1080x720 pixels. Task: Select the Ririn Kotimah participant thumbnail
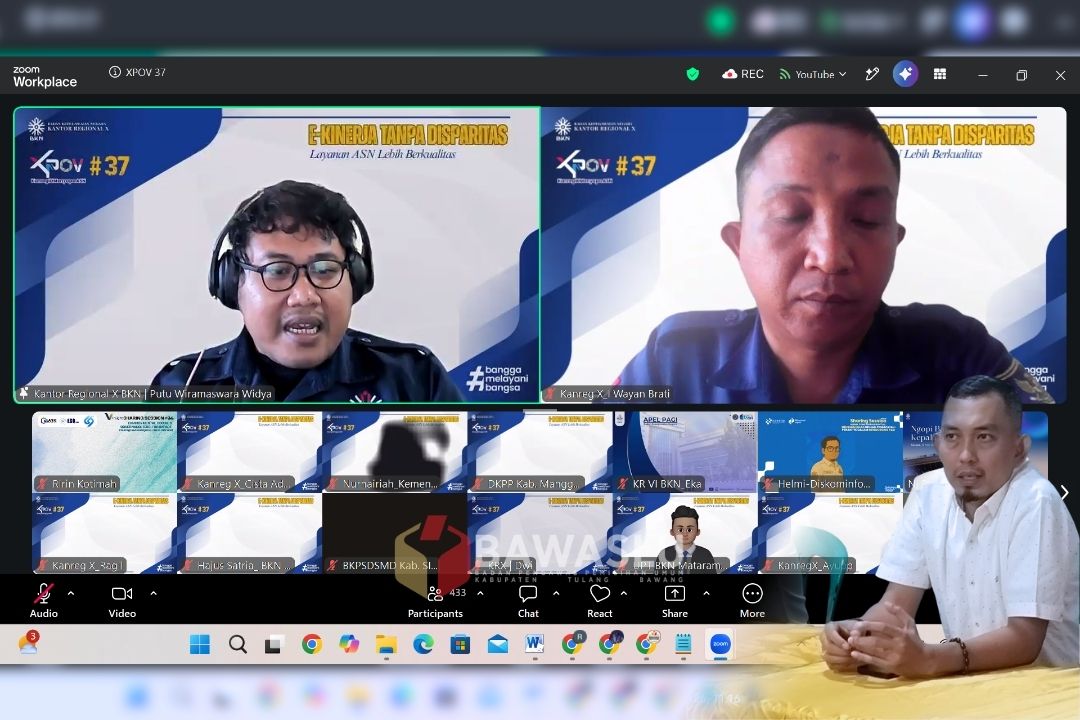point(105,452)
